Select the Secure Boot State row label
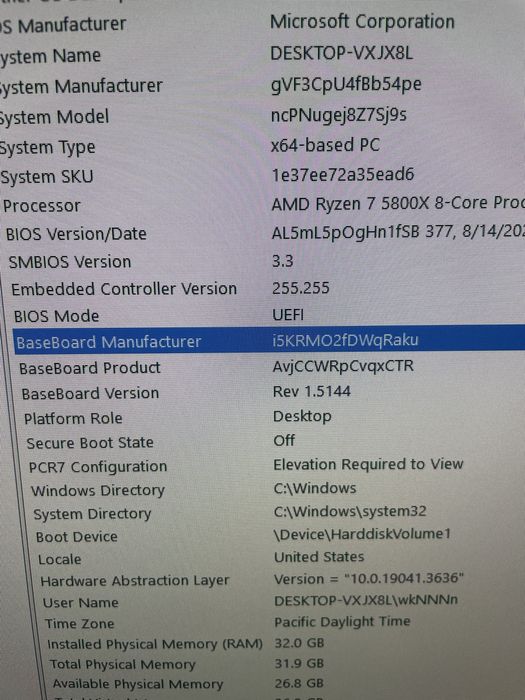 click(90, 443)
